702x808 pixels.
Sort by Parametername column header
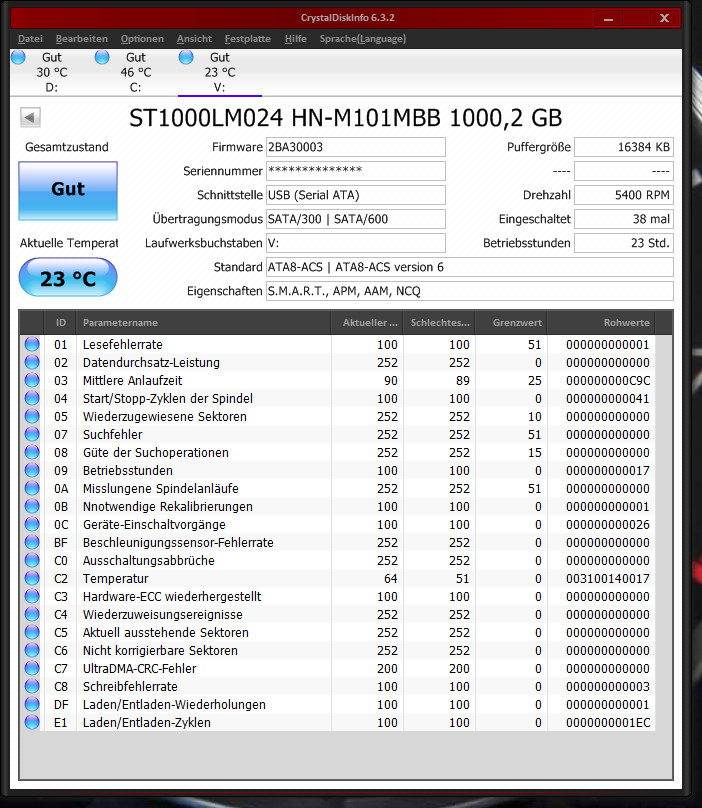tap(203, 323)
